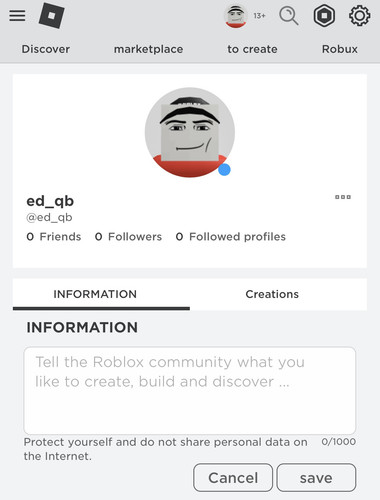
Task: Open the Robux nav link
Action: tap(340, 49)
